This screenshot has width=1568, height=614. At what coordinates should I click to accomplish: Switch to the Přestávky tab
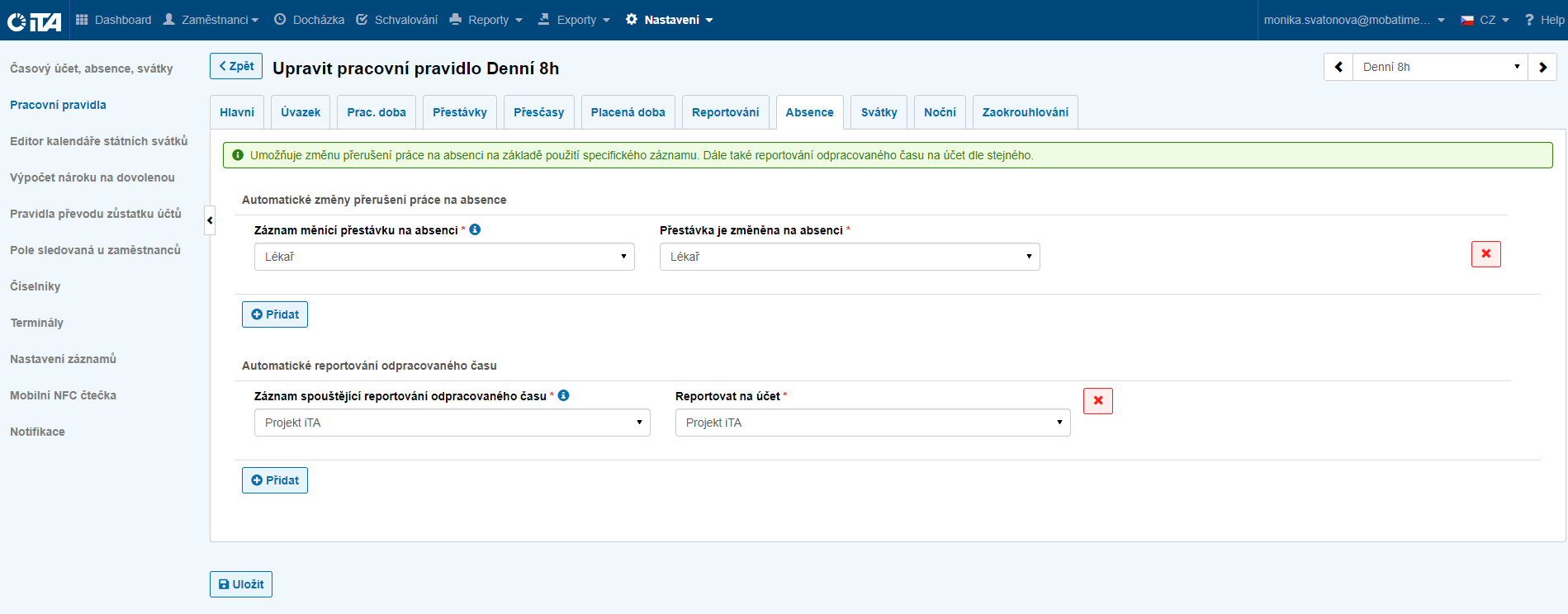tap(459, 112)
